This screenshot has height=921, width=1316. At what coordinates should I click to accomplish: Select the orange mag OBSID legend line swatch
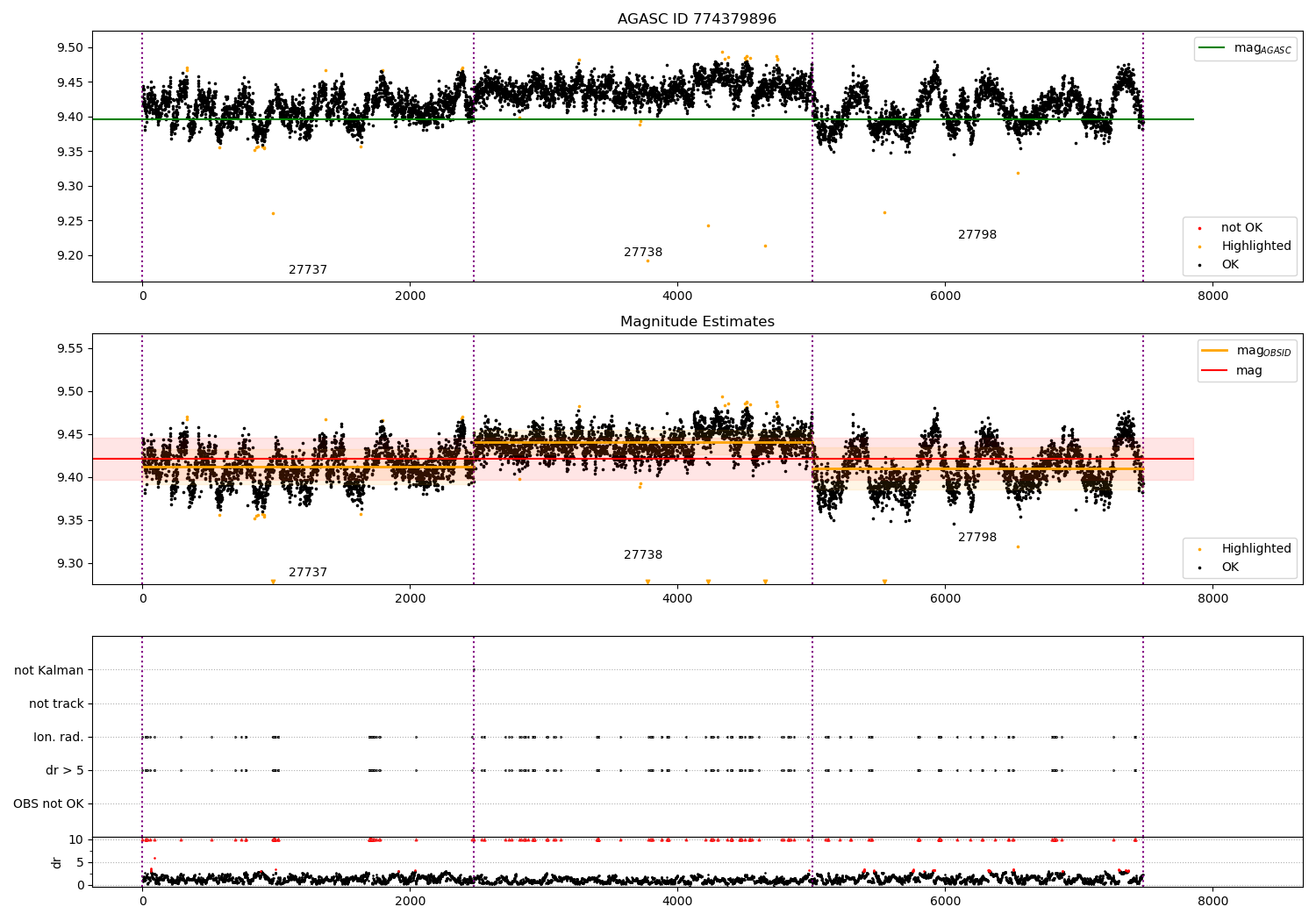coord(1215,351)
